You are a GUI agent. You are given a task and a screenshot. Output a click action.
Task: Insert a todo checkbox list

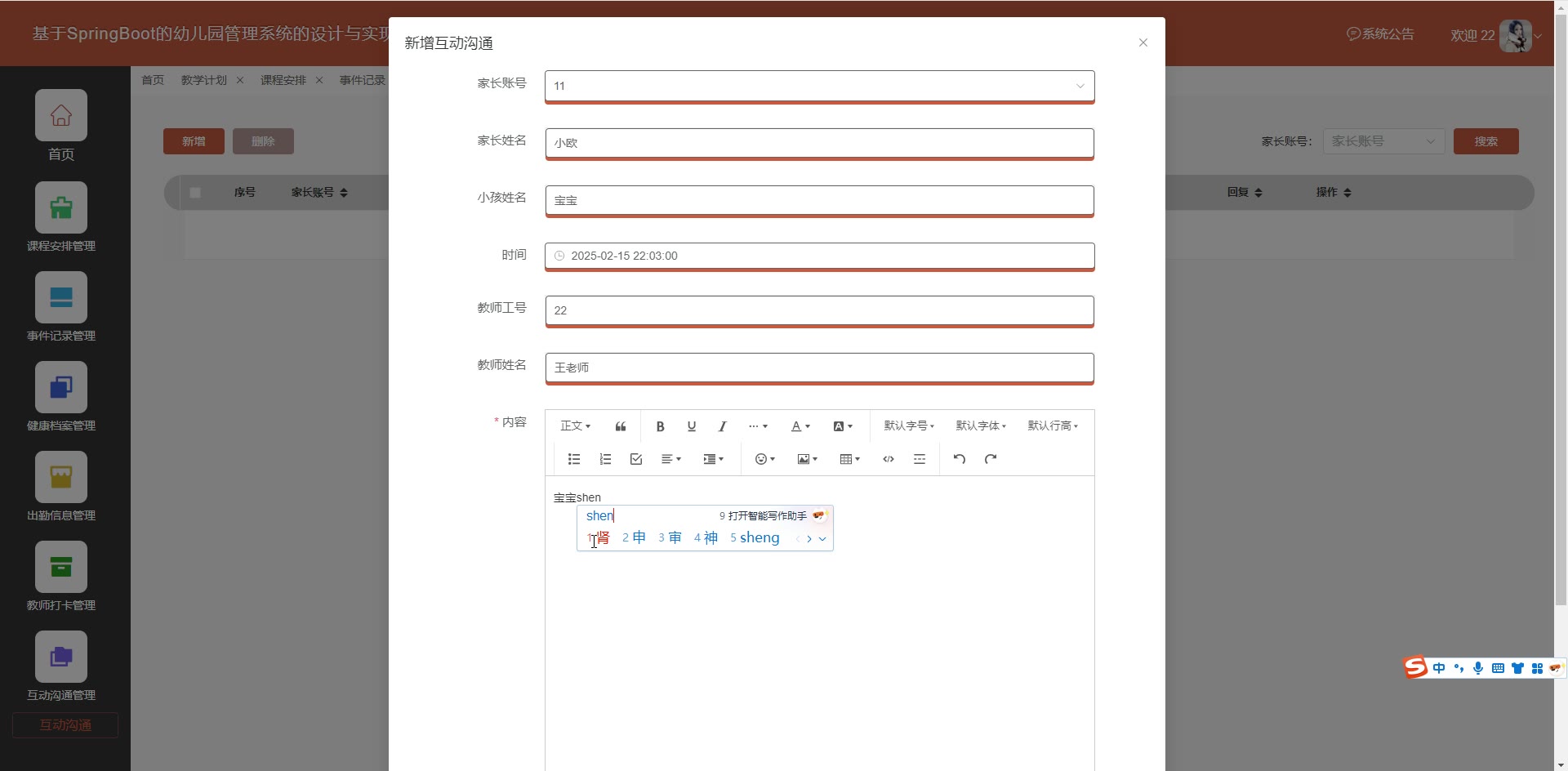tap(636, 459)
